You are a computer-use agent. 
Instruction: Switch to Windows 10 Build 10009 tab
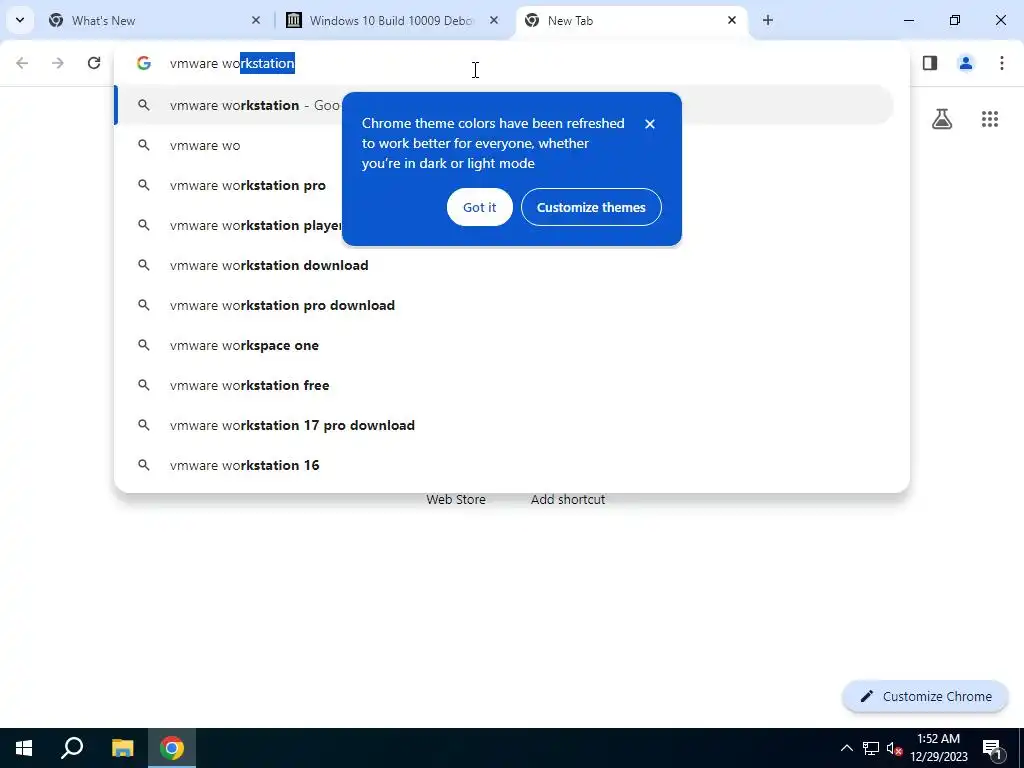coord(392,20)
